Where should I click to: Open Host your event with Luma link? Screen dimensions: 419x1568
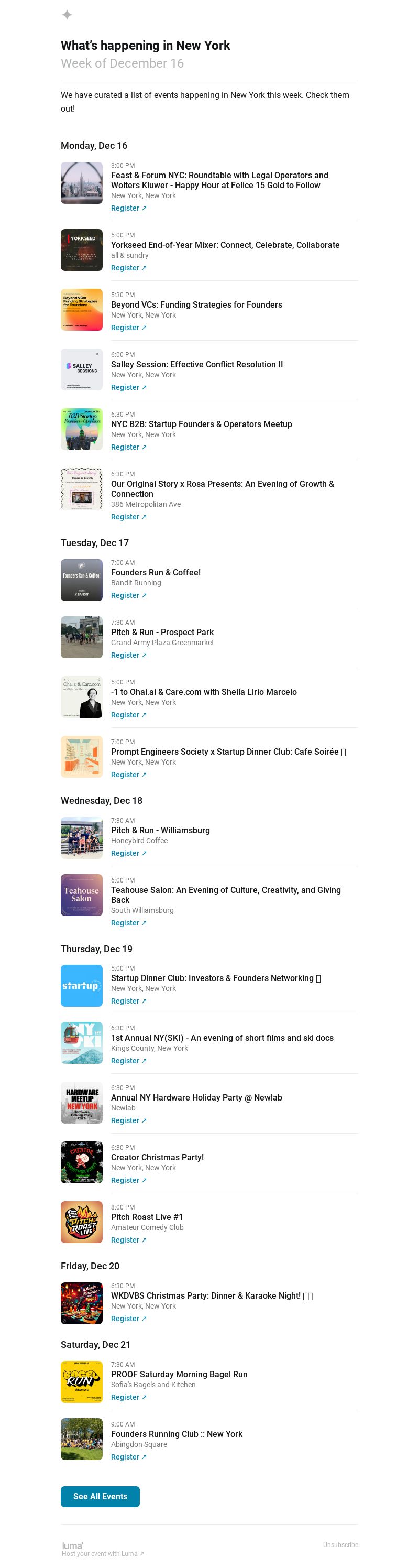point(103,1553)
